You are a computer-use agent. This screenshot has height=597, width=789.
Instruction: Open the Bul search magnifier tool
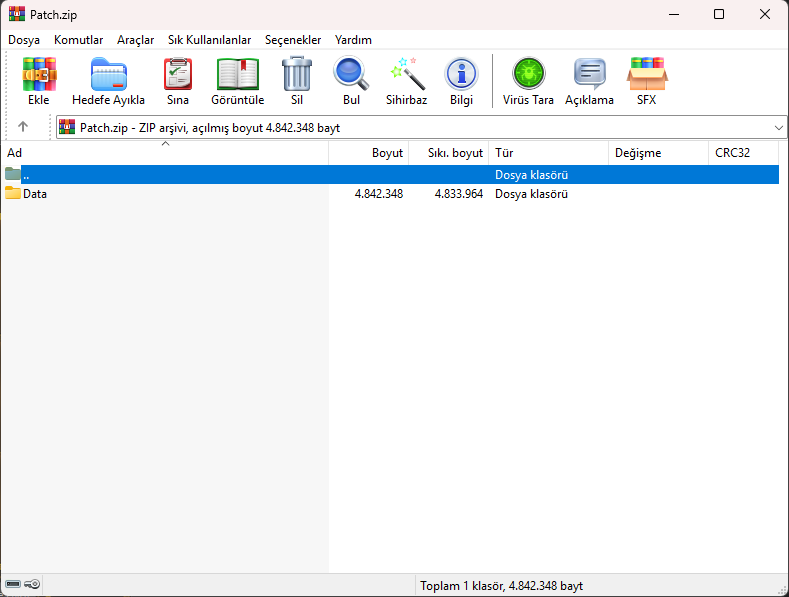point(351,73)
